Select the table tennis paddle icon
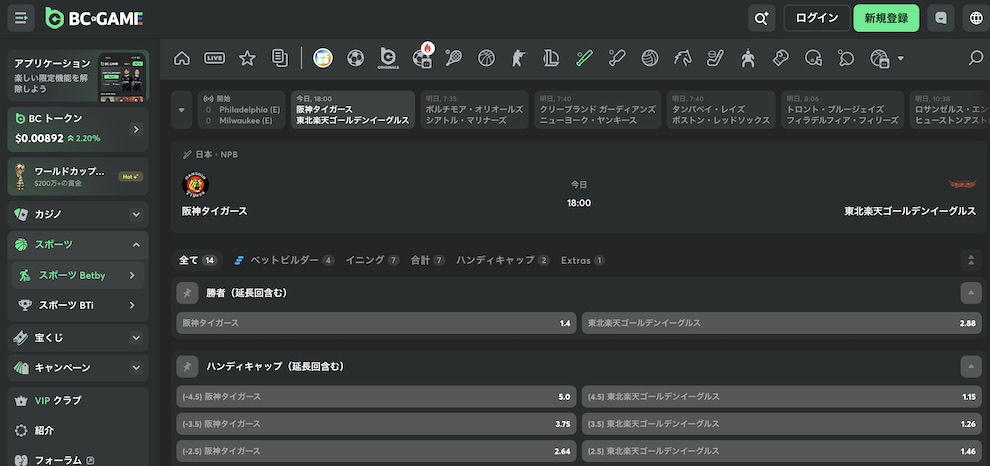 pos(846,58)
